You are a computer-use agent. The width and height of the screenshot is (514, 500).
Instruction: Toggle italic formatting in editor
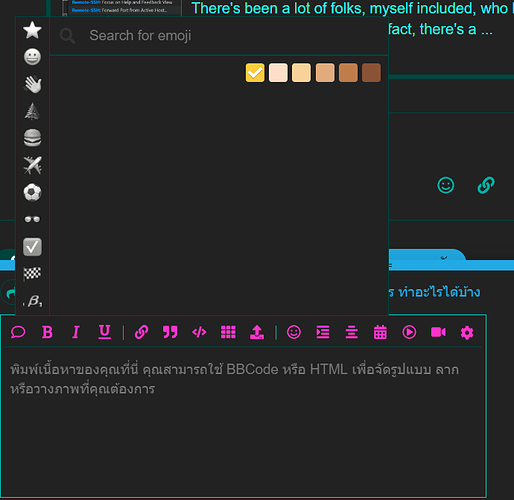[x=76, y=332]
